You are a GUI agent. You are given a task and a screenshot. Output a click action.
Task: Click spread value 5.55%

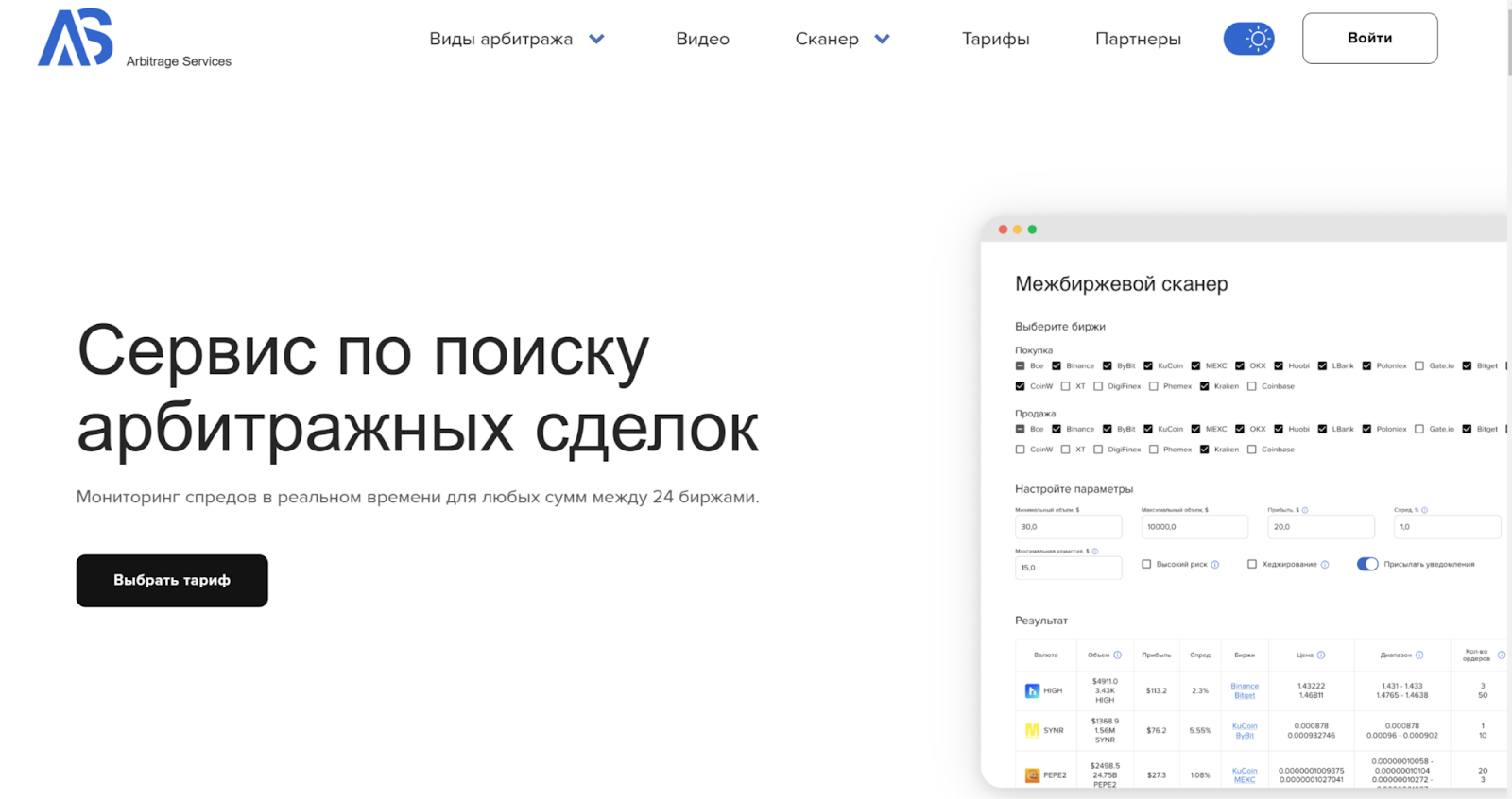(1200, 731)
